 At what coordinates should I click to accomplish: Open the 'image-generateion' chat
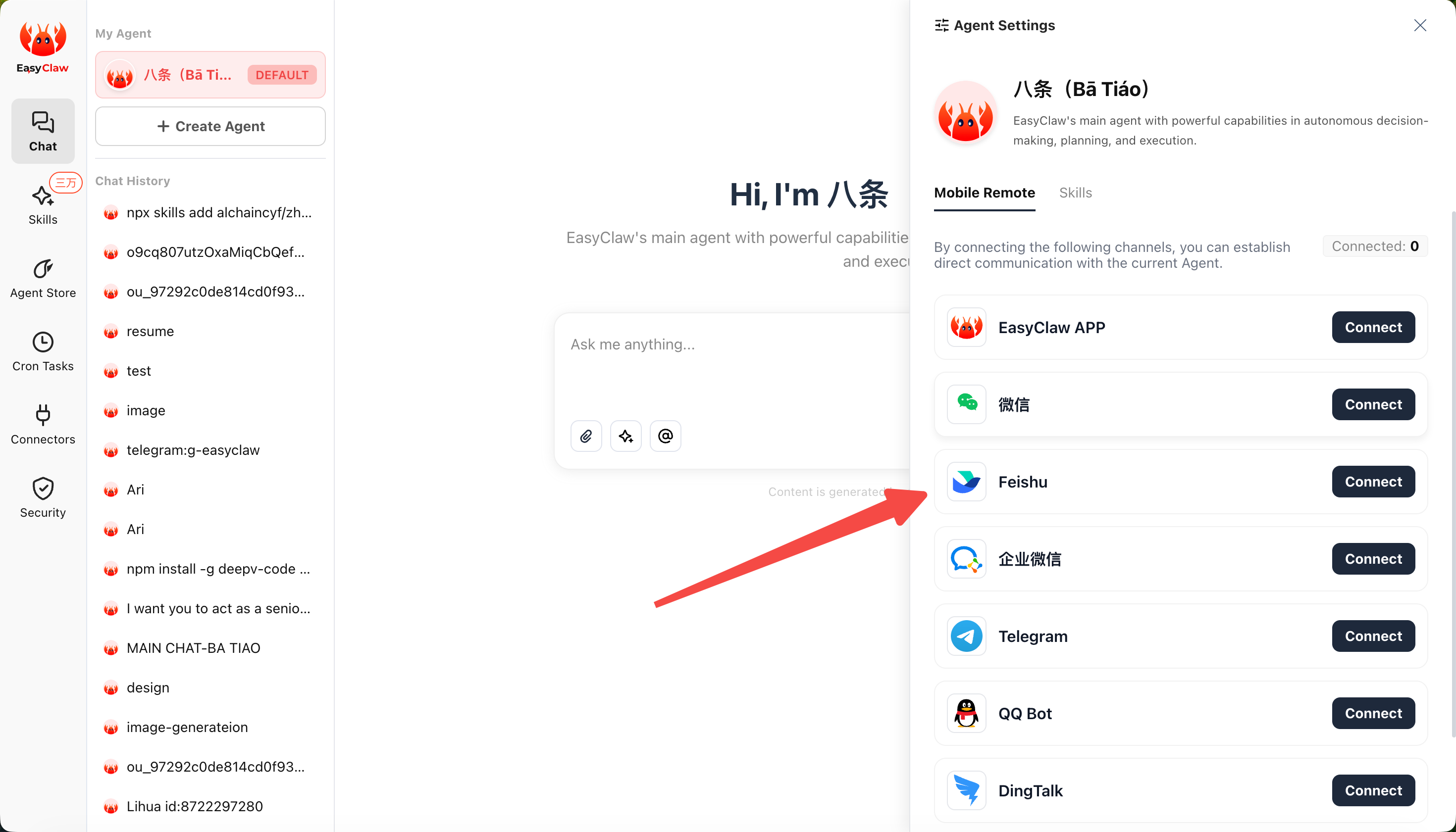coord(210,728)
